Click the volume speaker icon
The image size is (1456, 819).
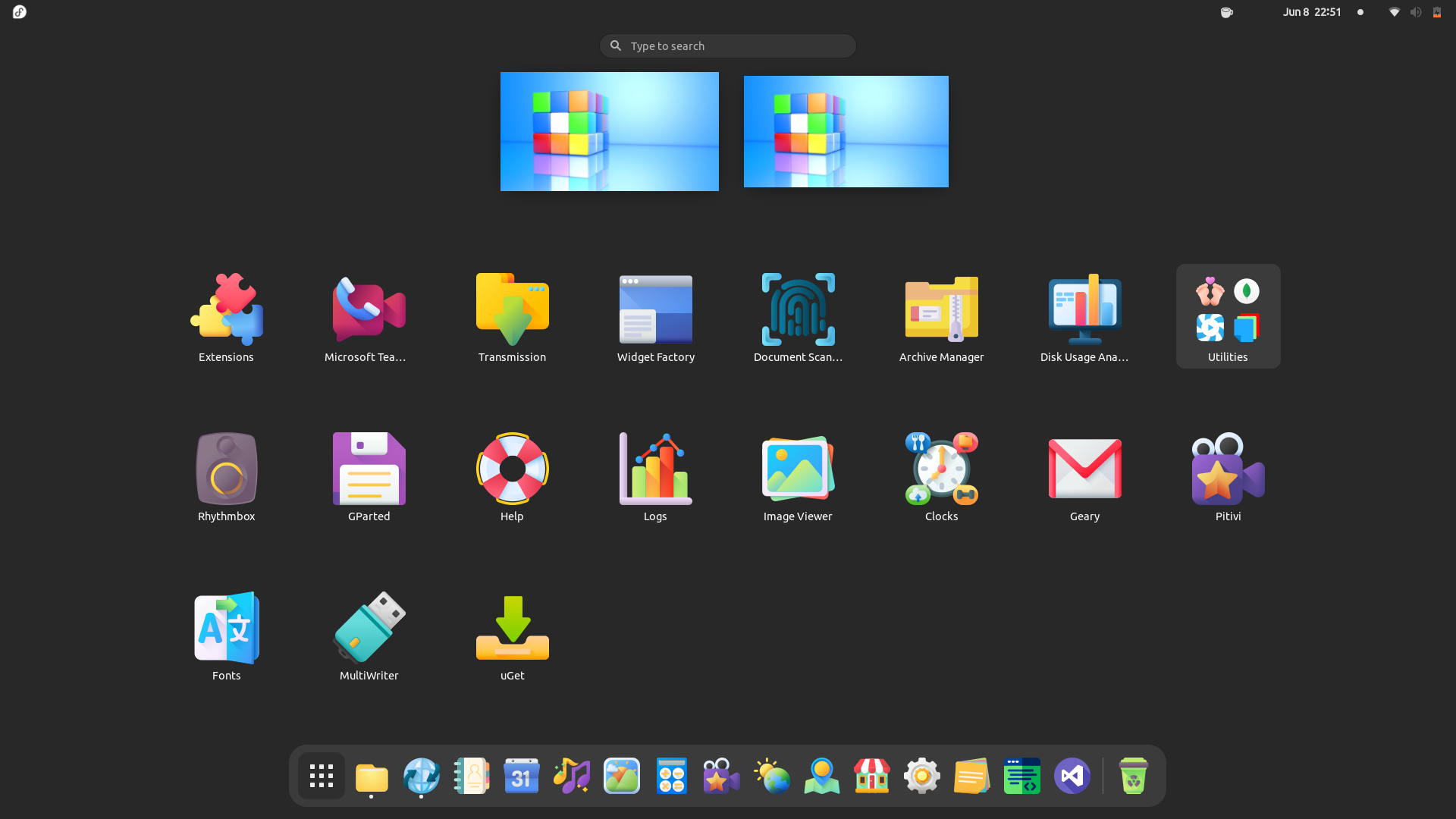coord(1415,12)
